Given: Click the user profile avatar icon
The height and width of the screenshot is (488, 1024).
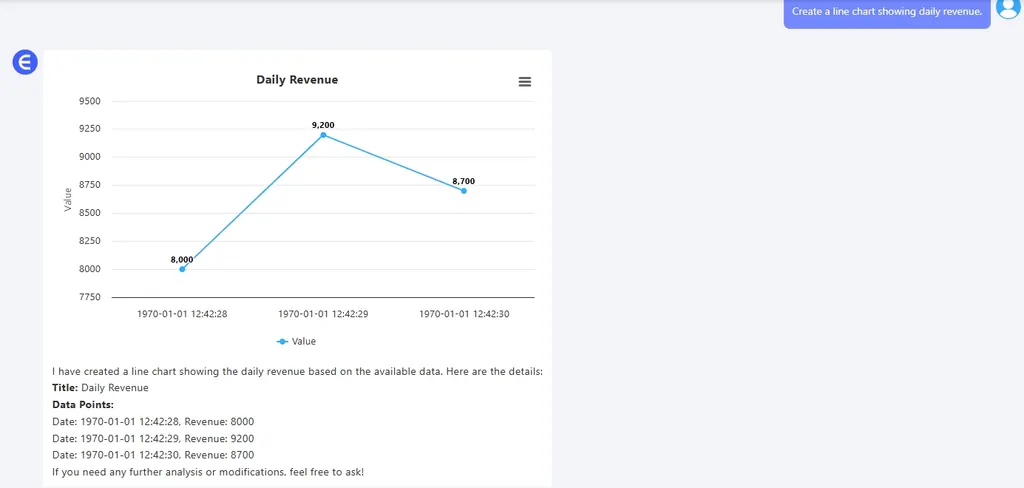Looking at the screenshot, I should coord(1008,8).
